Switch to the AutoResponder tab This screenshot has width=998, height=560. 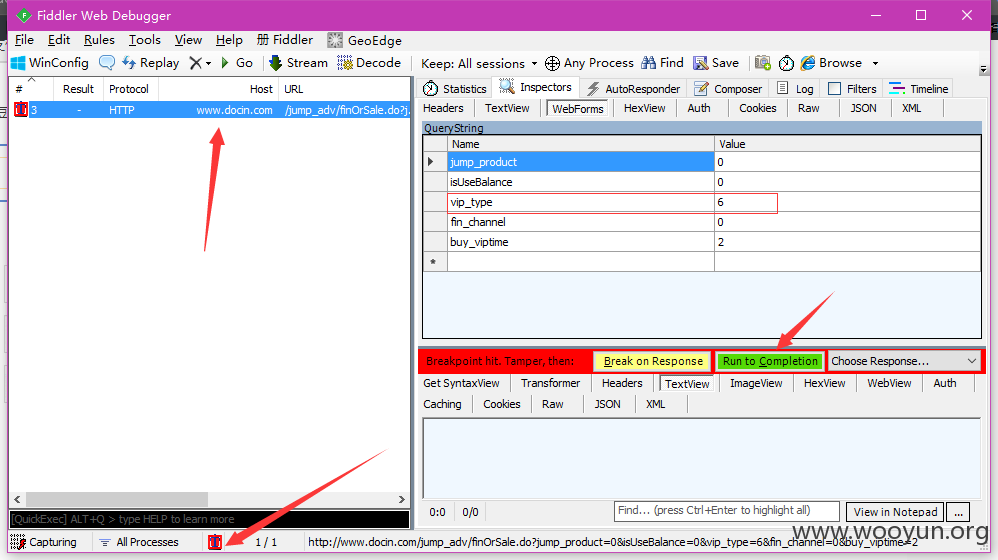[x=634, y=89]
